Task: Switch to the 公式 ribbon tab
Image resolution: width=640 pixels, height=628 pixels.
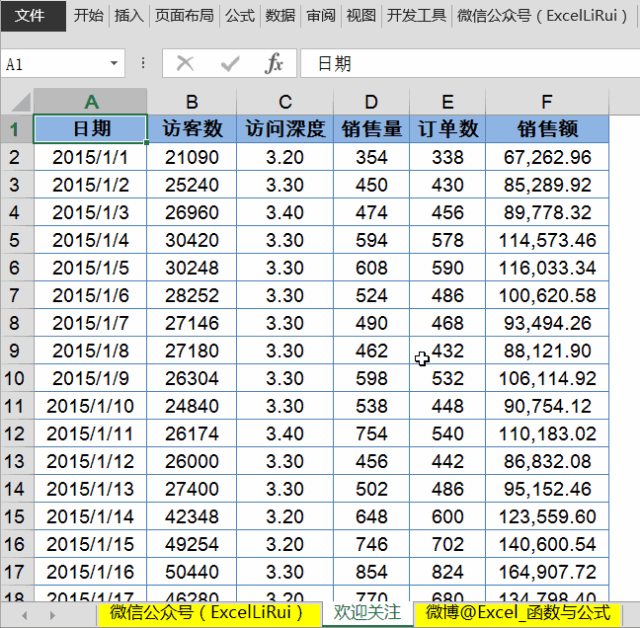Action: pyautogui.click(x=240, y=16)
